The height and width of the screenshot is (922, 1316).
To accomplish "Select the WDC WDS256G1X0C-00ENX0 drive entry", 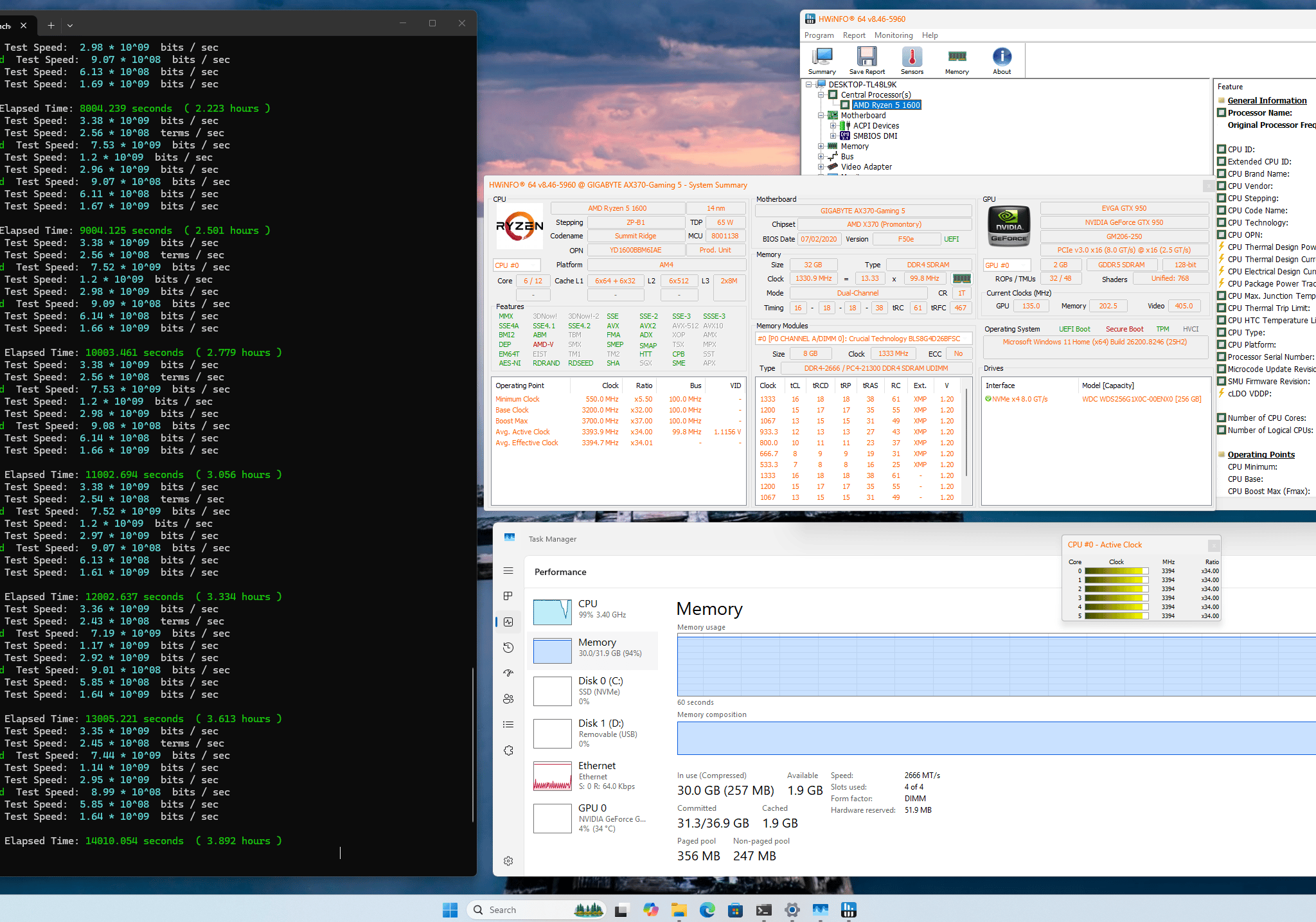I will [x=1141, y=399].
